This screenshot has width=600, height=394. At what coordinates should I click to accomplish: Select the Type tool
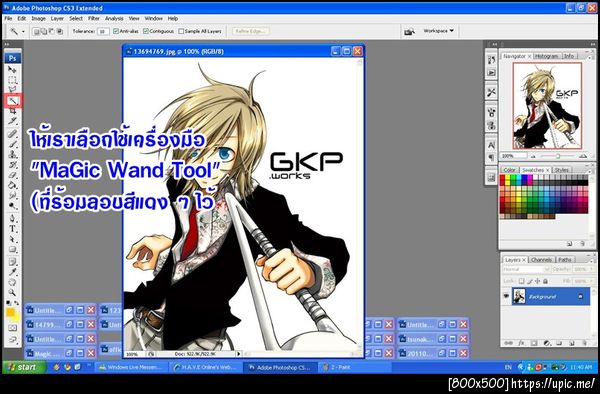(12, 229)
